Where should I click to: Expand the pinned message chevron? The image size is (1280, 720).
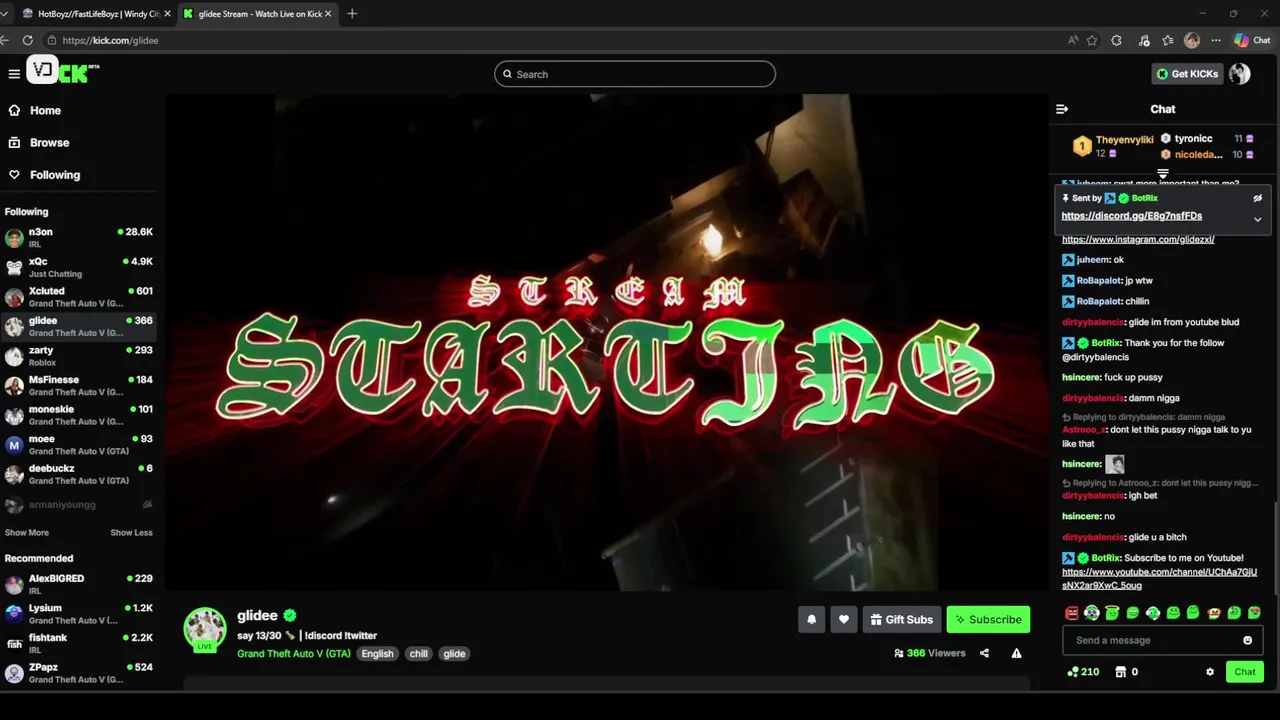coord(1257,219)
